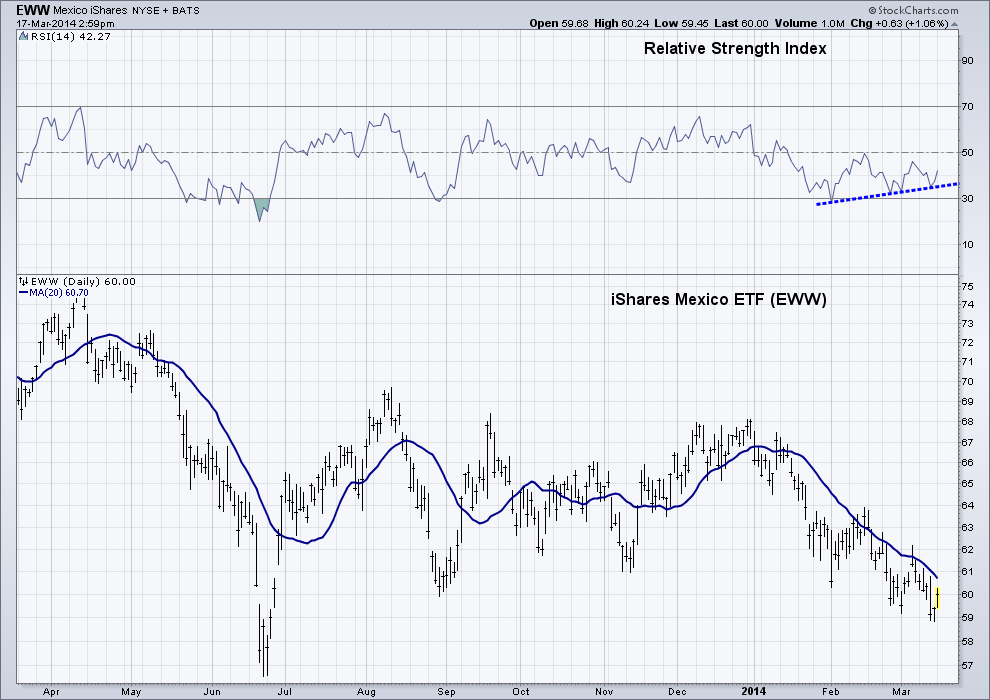
Task: Click the RSI axis label 30
Action: click(967, 199)
